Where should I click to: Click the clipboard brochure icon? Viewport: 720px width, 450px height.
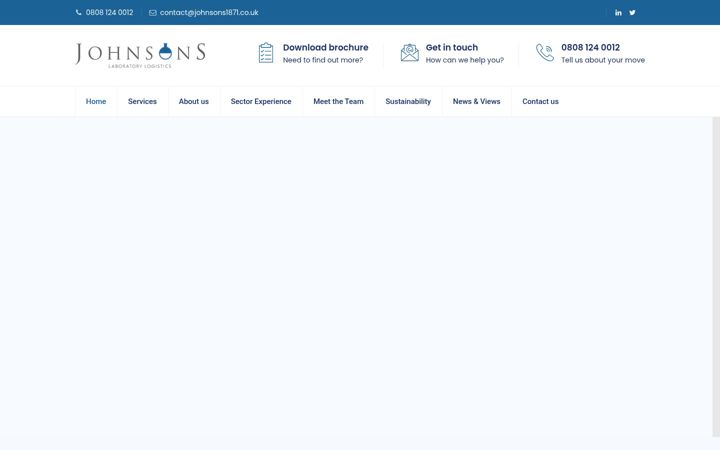click(x=266, y=53)
